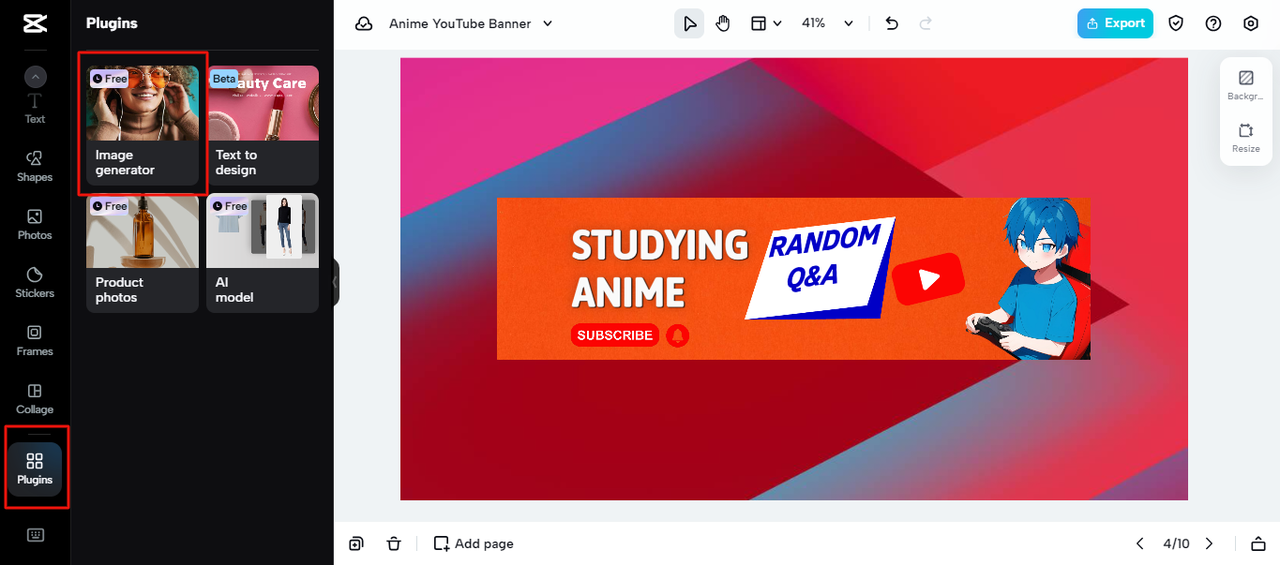Viewport: 1280px width, 565px height.
Task: Select the STUDYING ANIME text on canvas
Action: tap(659, 268)
